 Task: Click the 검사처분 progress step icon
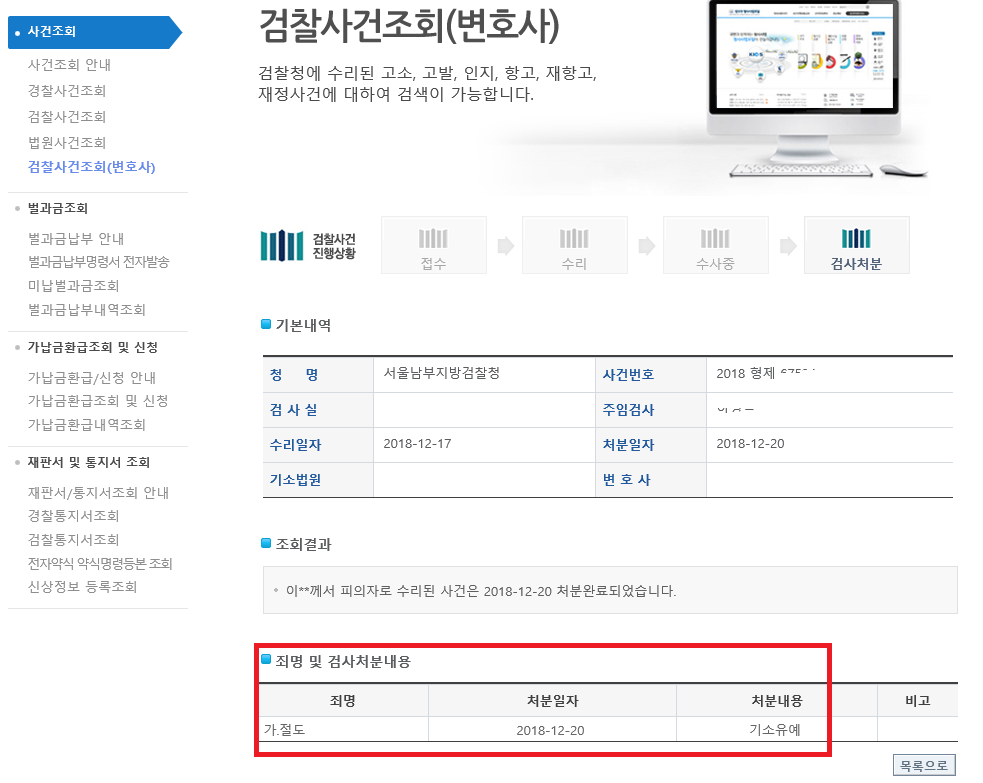(856, 240)
